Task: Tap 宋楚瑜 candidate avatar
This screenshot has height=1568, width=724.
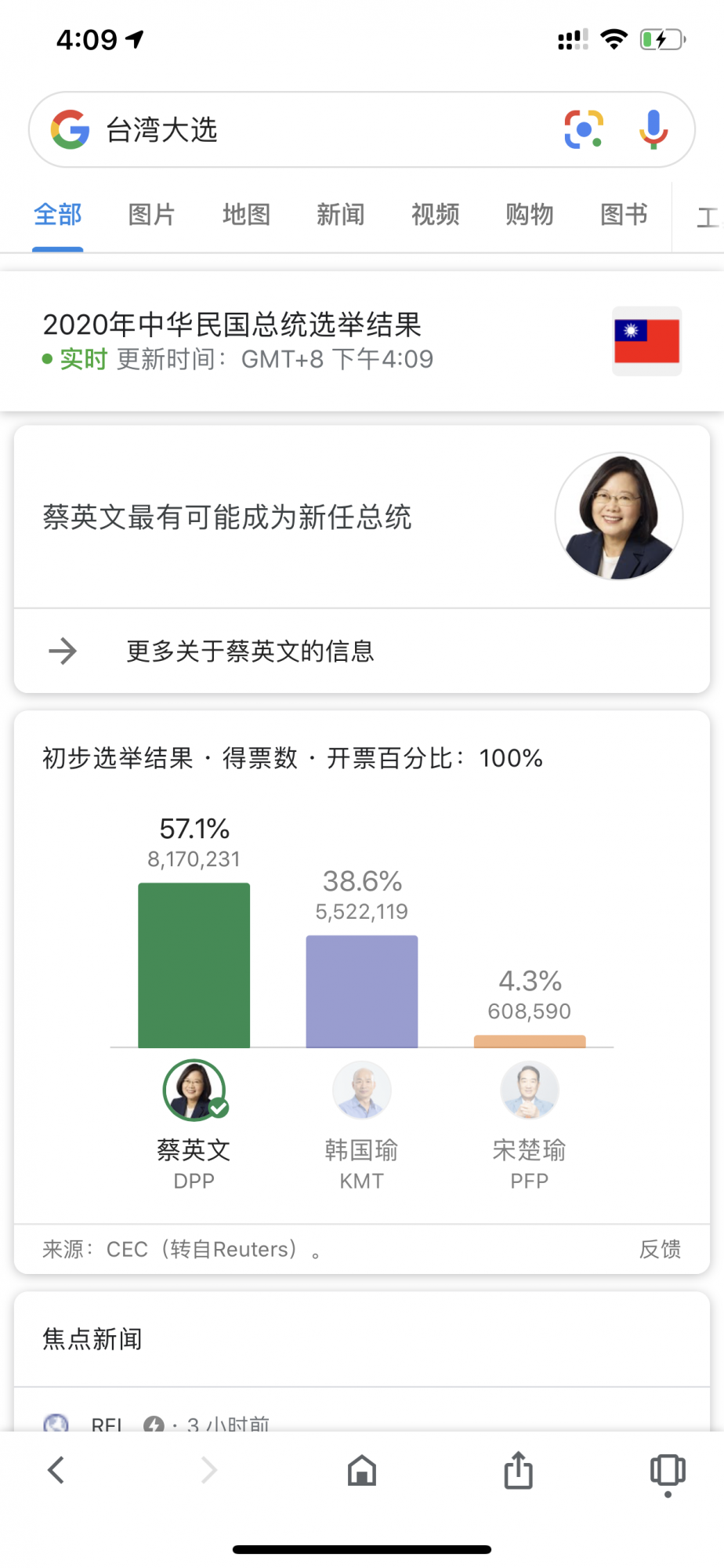Action: (x=530, y=1090)
